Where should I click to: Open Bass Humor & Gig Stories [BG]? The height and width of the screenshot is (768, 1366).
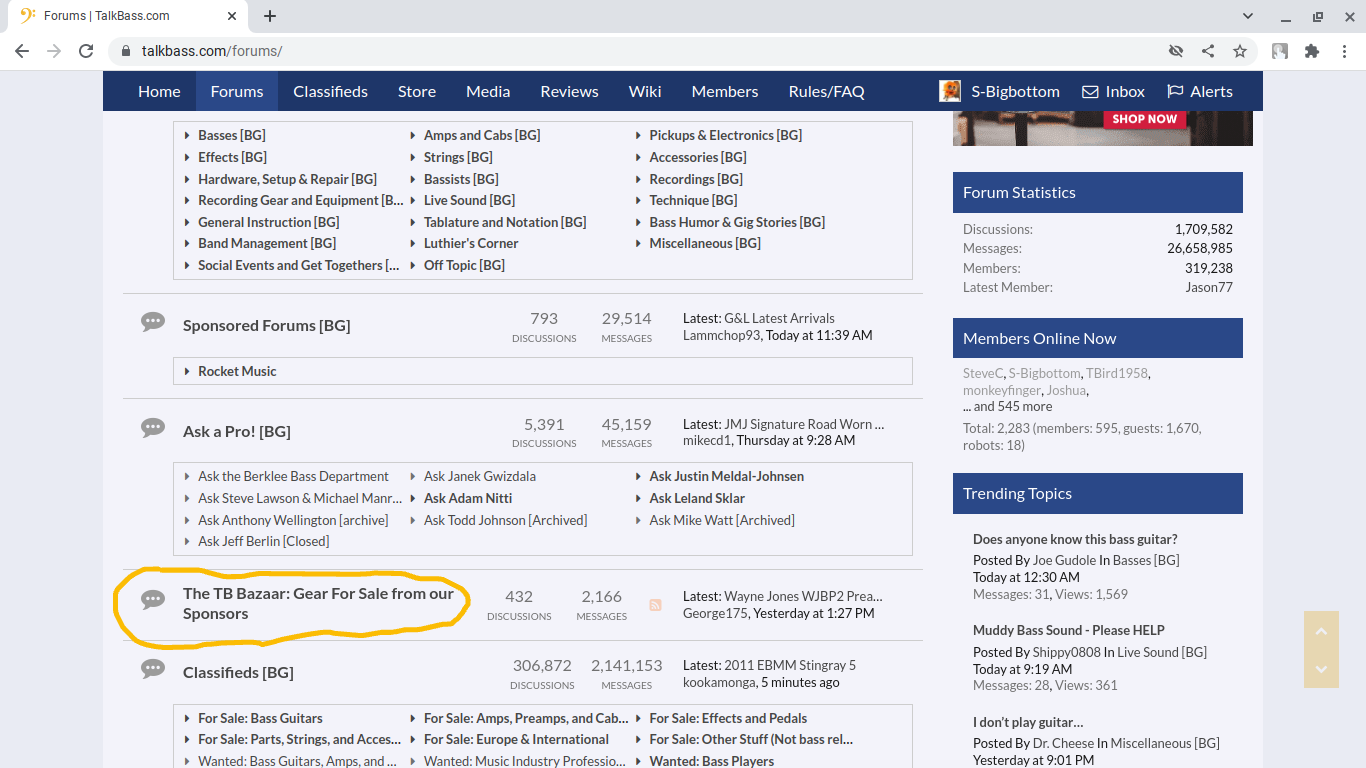(737, 222)
